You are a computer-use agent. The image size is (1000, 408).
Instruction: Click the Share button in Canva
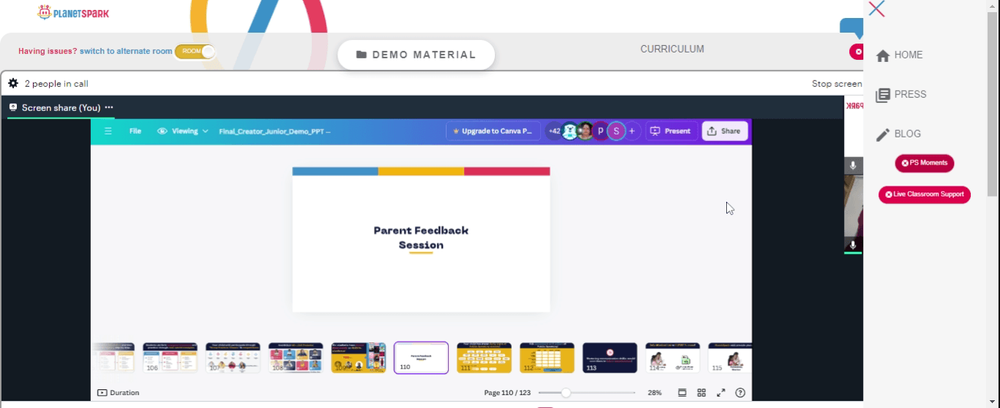click(724, 131)
